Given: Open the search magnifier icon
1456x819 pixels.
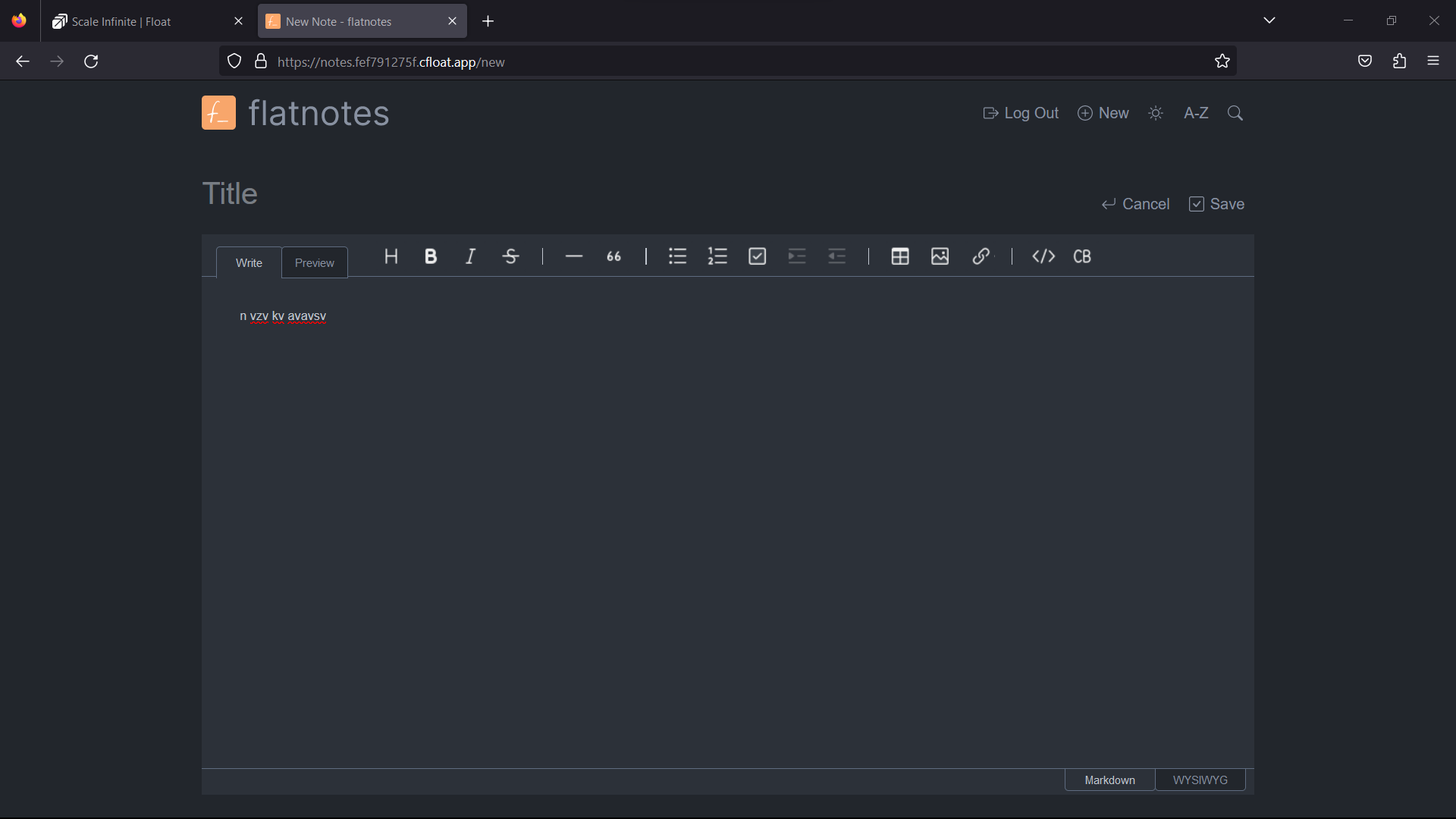Looking at the screenshot, I should click(1235, 113).
